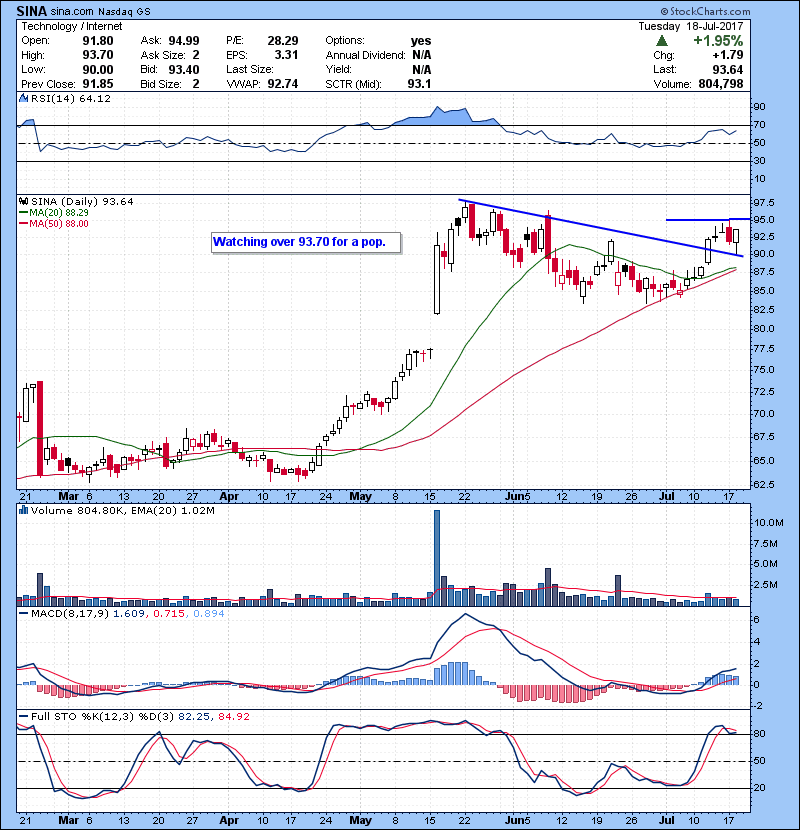Click the May 15 tall volume spike bar
This screenshot has height=830, width=800.
click(437, 558)
